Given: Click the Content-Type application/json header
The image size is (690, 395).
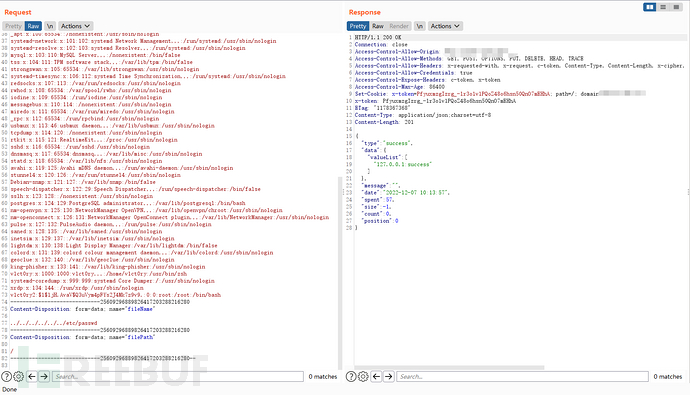Looking at the screenshot, I should coord(423,115).
